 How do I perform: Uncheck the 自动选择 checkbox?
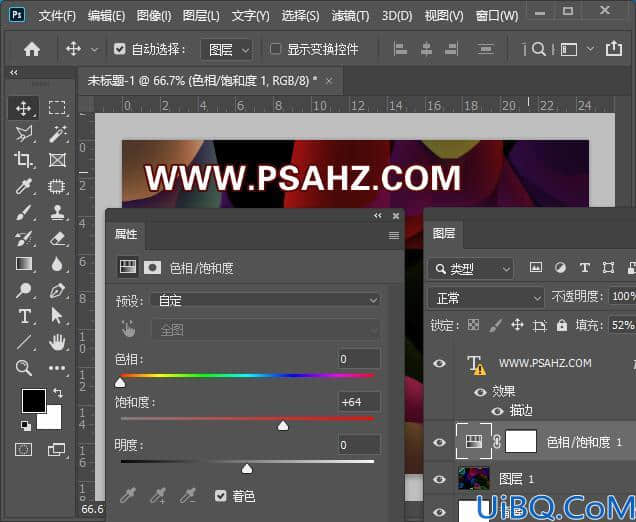click(x=120, y=49)
